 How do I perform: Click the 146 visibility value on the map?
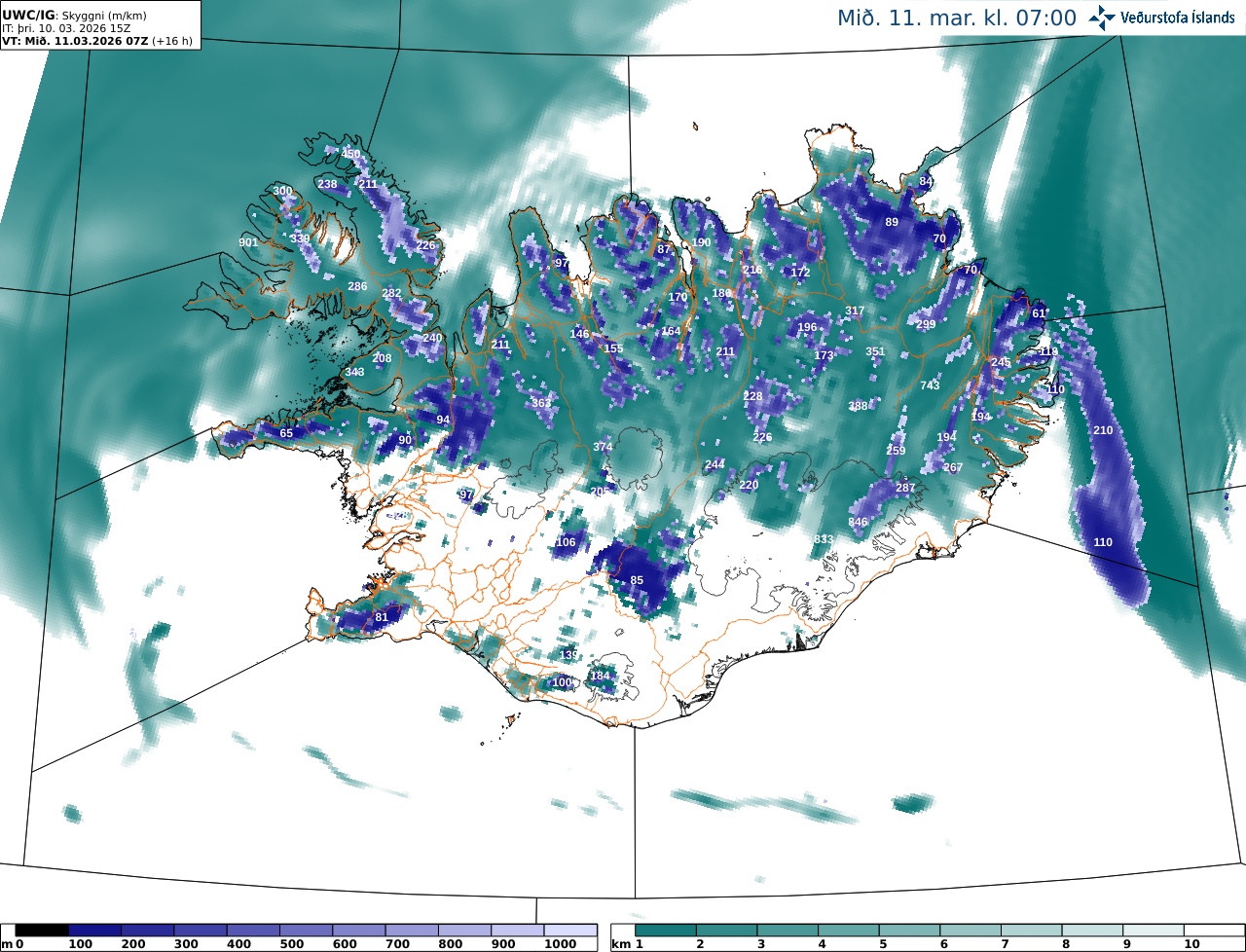[x=579, y=334]
